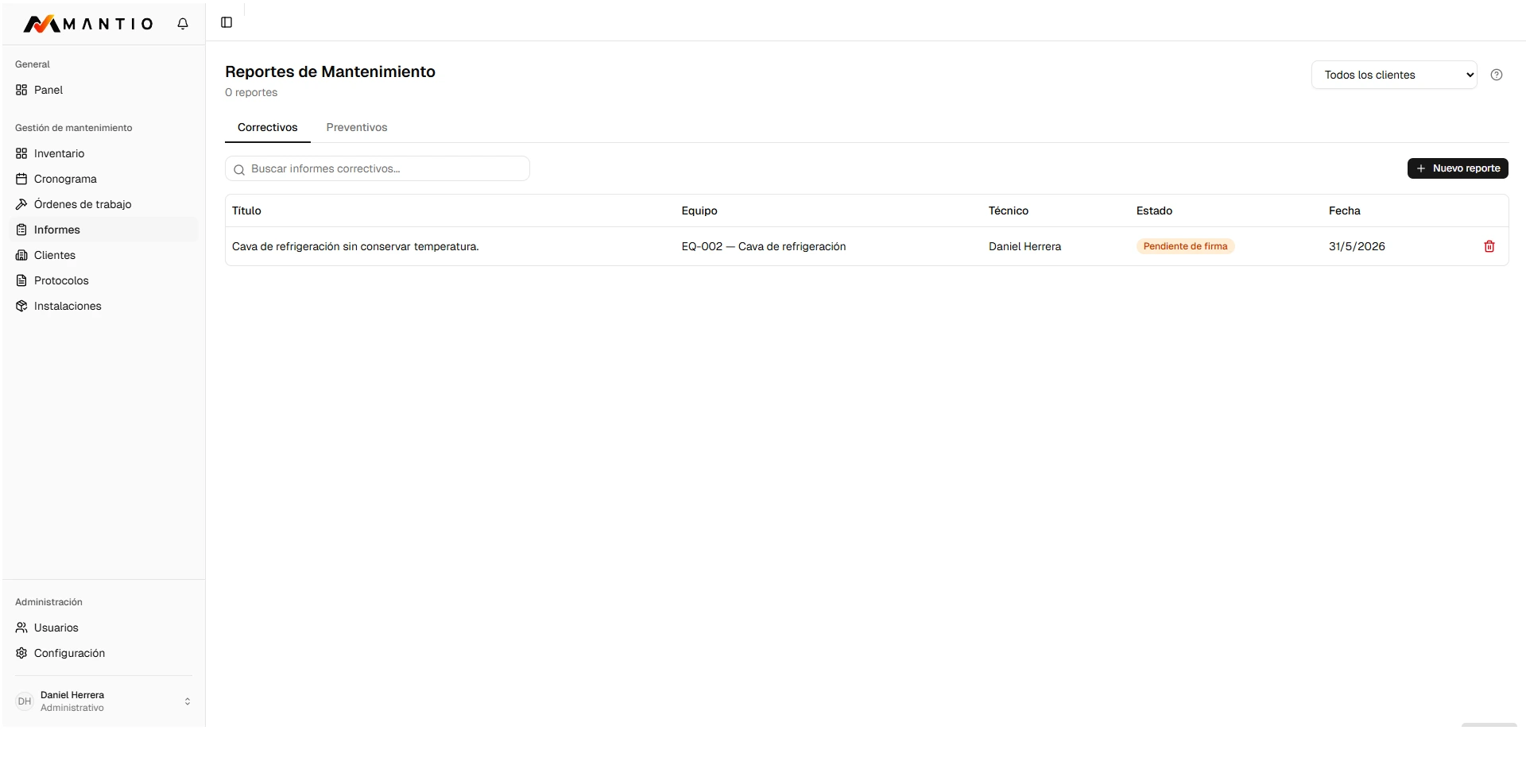Open the Clientes section
Image resolution: width=1526 pixels, height=784 pixels.
click(104, 255)
